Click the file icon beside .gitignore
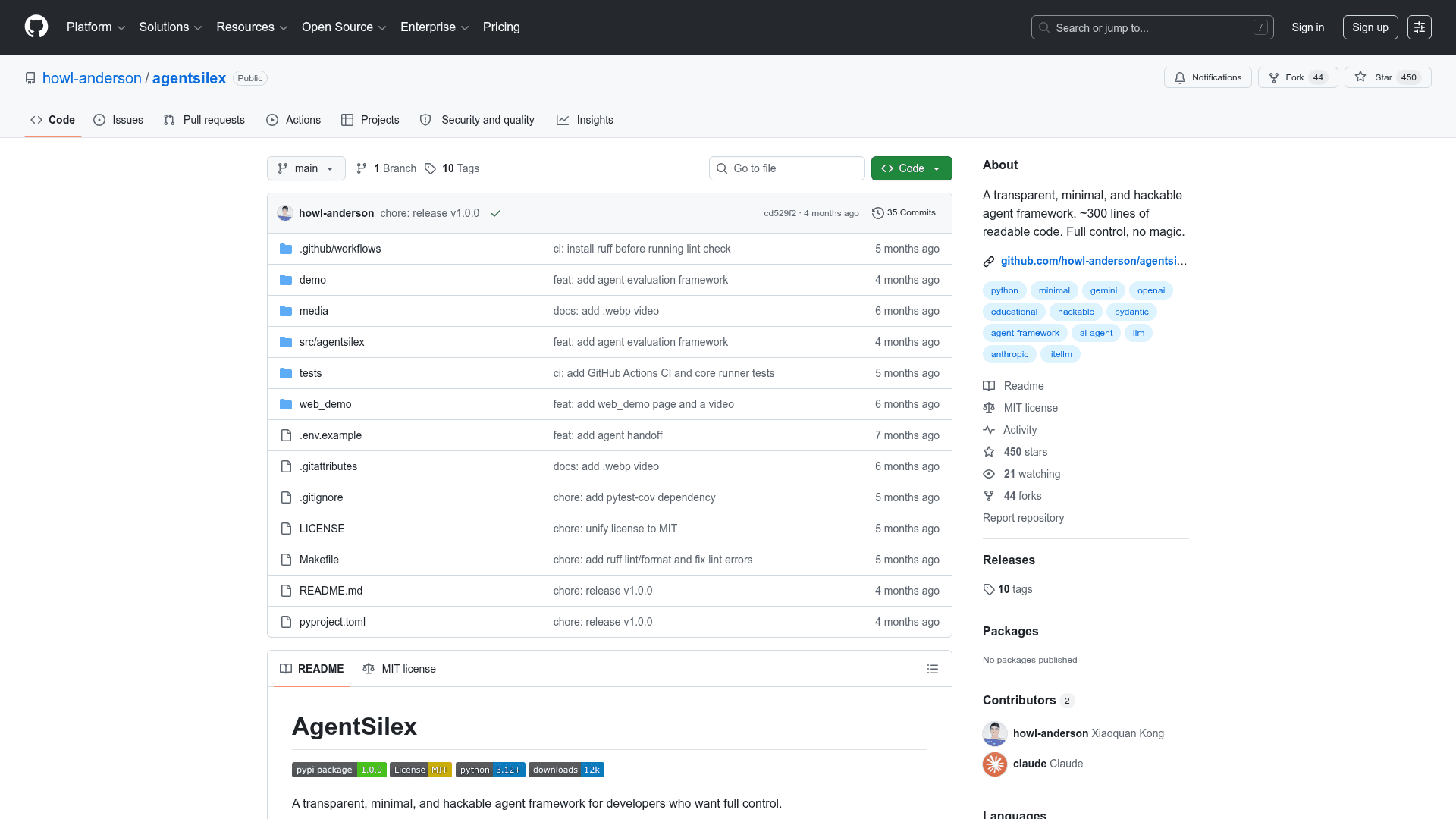Screen dimensions: 1456x819 click(286, 497)
